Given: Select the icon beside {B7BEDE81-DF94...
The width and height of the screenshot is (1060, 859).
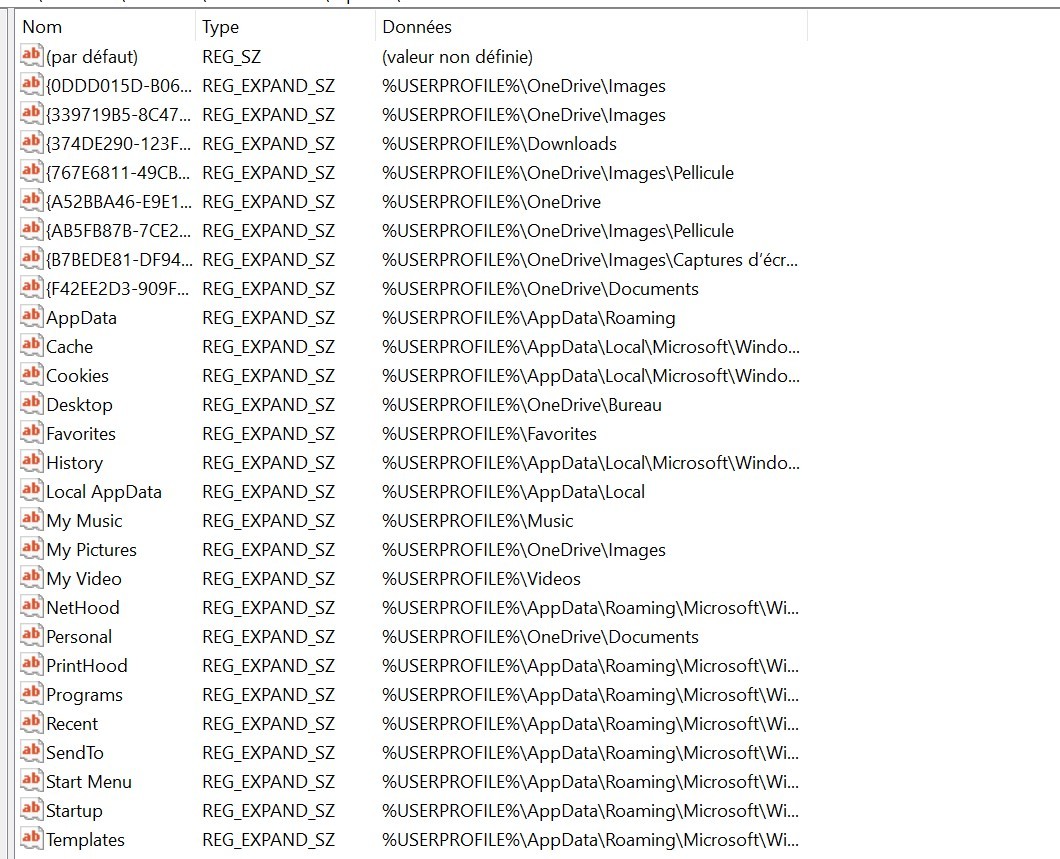Looking at the screenshot, I should click(x=32, y=260).
